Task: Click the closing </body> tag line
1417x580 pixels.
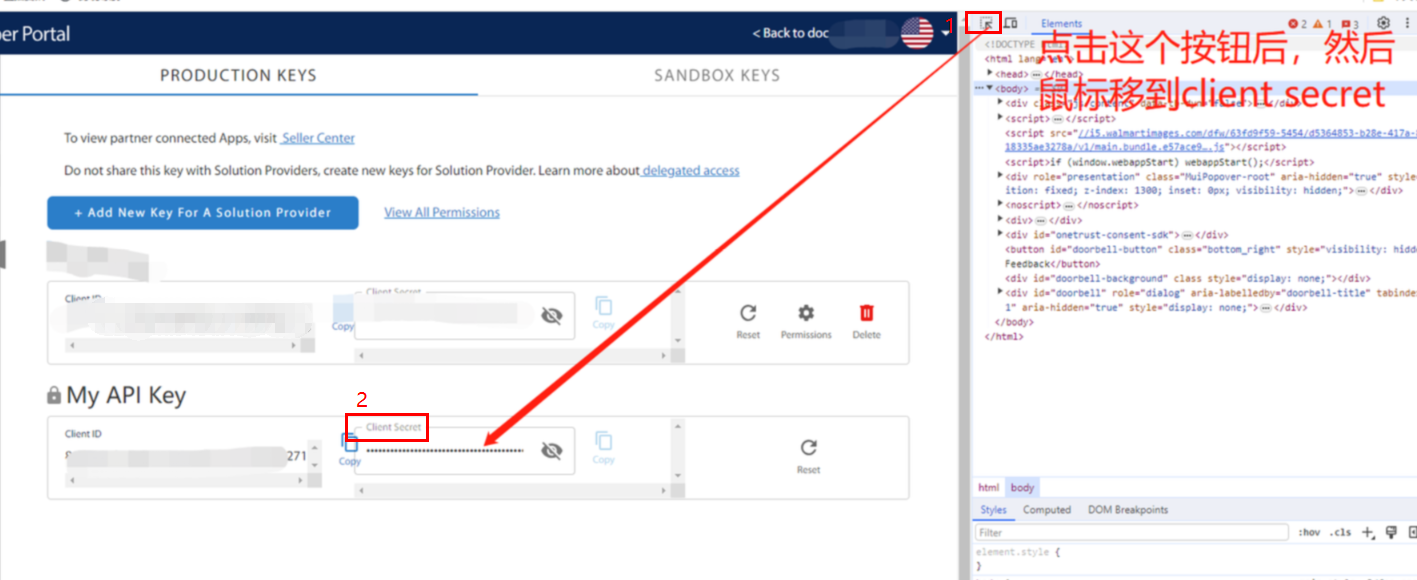Action: 1015,322
